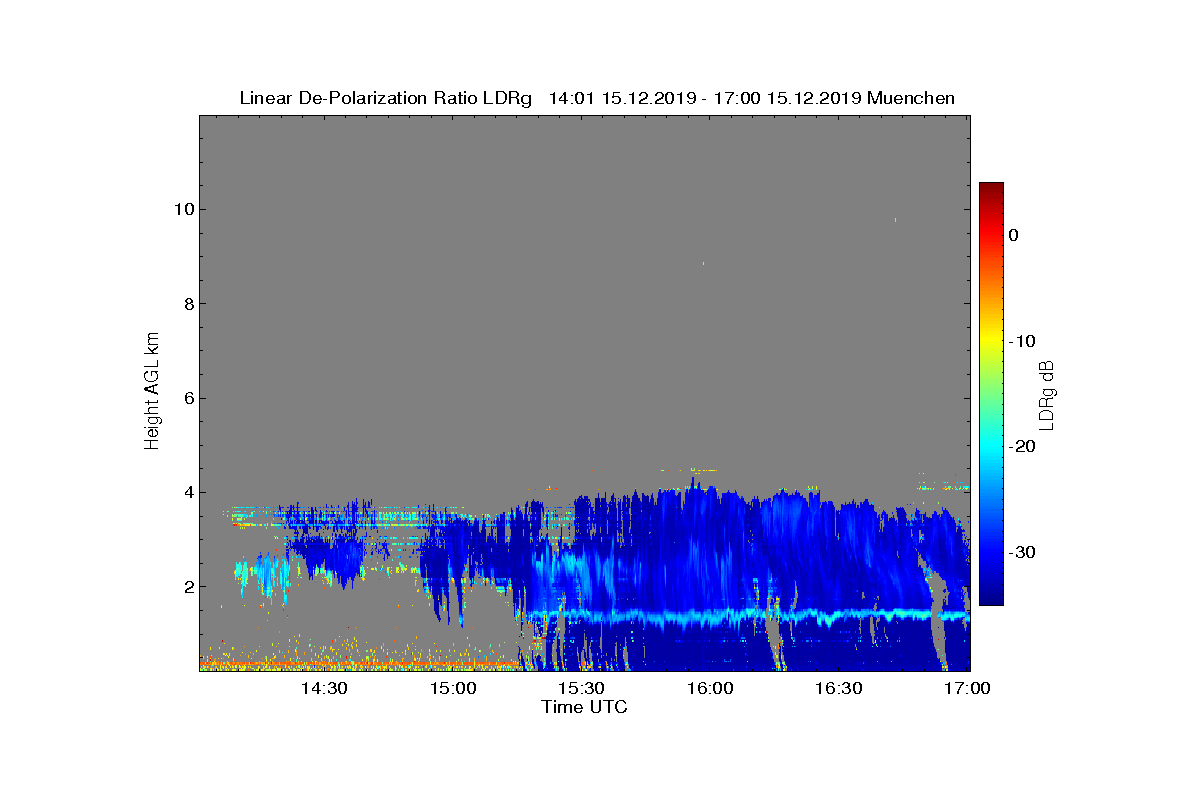
Task: Click the height tick label 8
Action: [187, 304]
